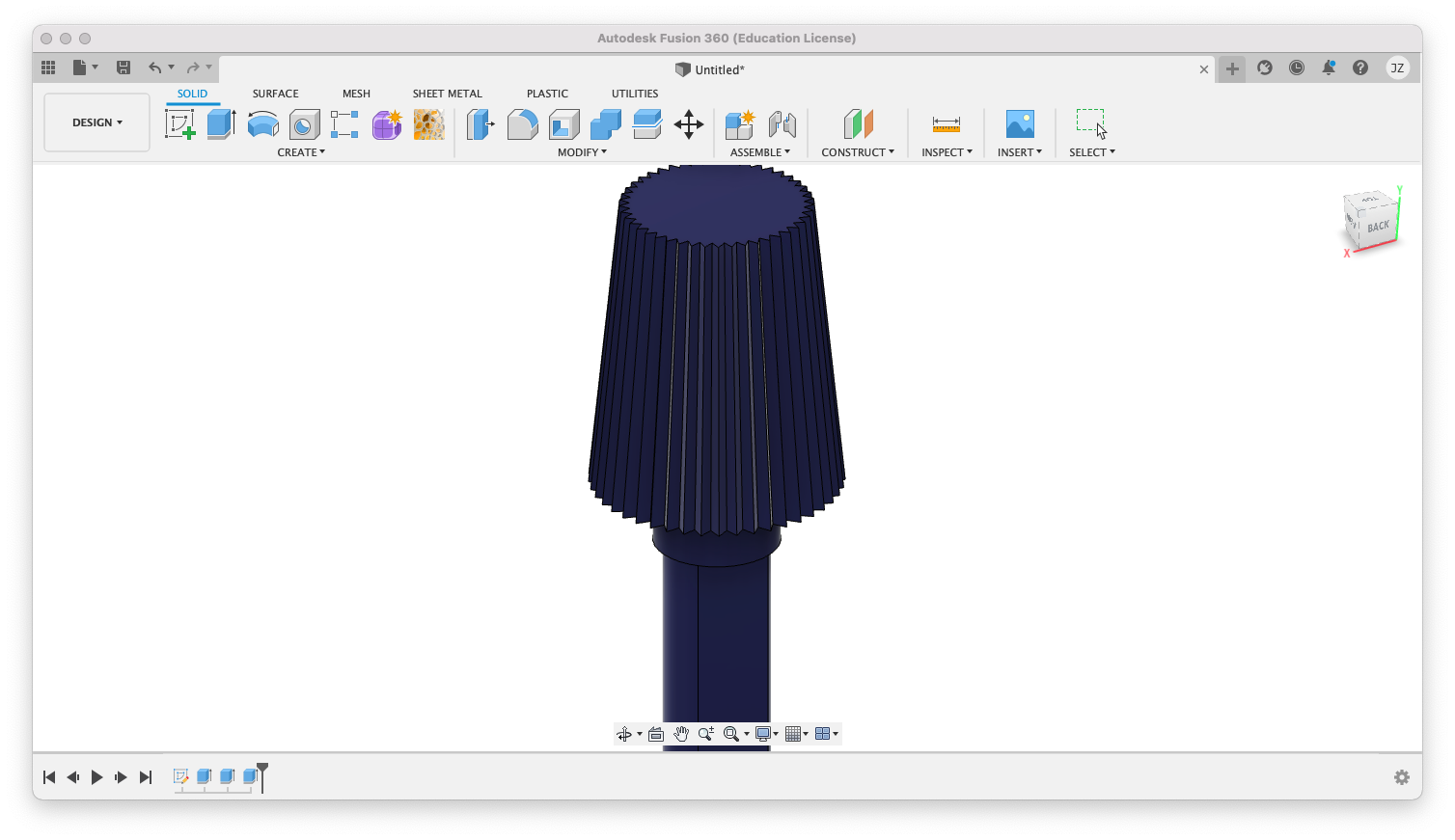Open the Measure ruler tool
This screenshot has height=840, width=1455.
point(946,124)
